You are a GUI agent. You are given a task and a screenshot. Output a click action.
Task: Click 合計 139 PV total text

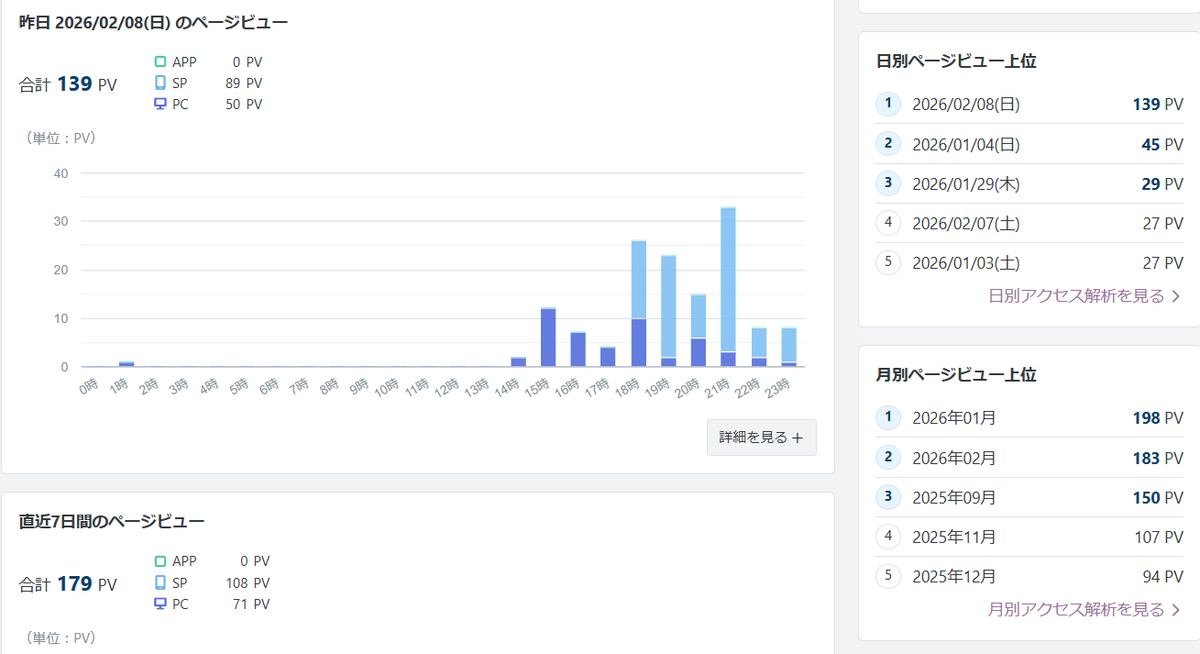68,84
